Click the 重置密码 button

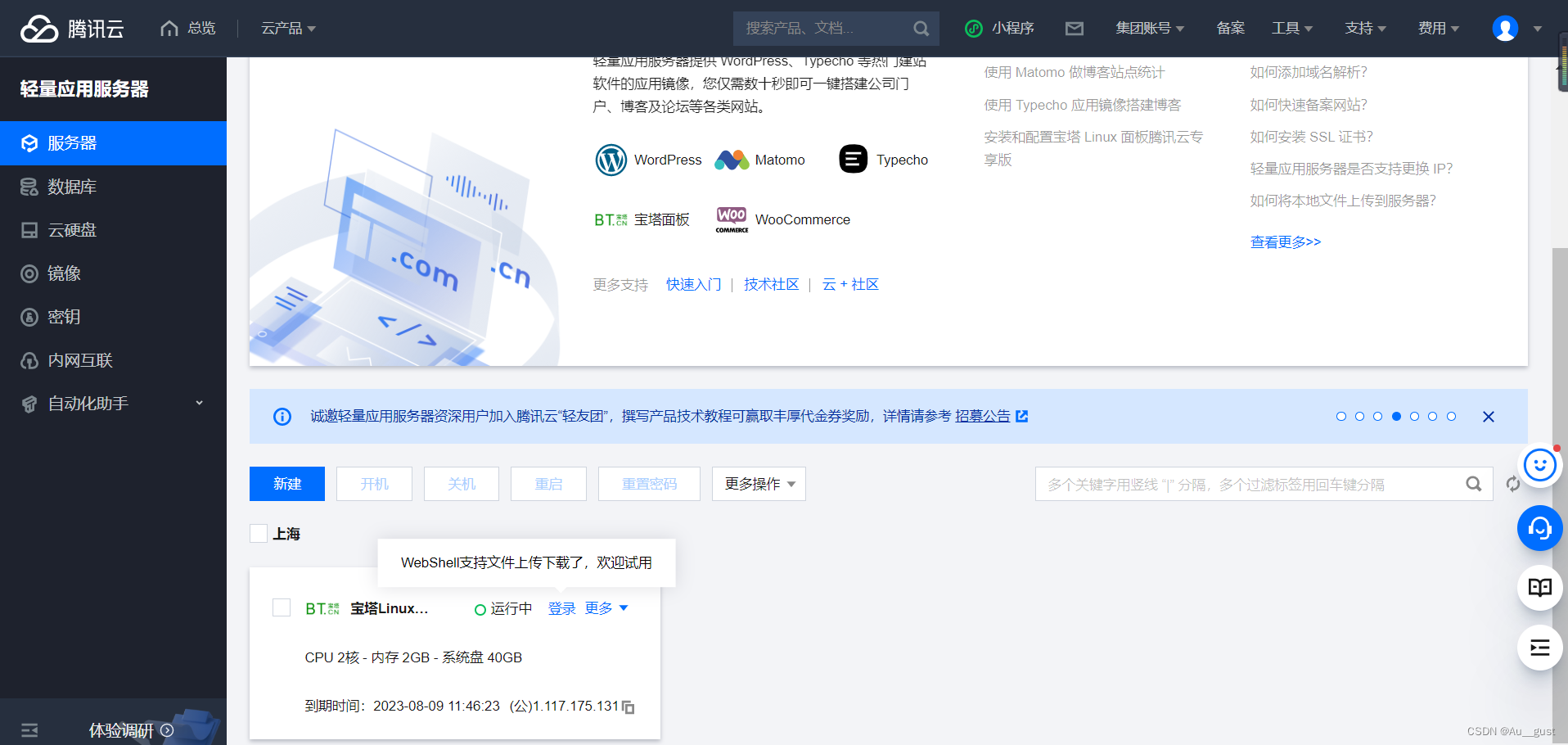(649, 484)
